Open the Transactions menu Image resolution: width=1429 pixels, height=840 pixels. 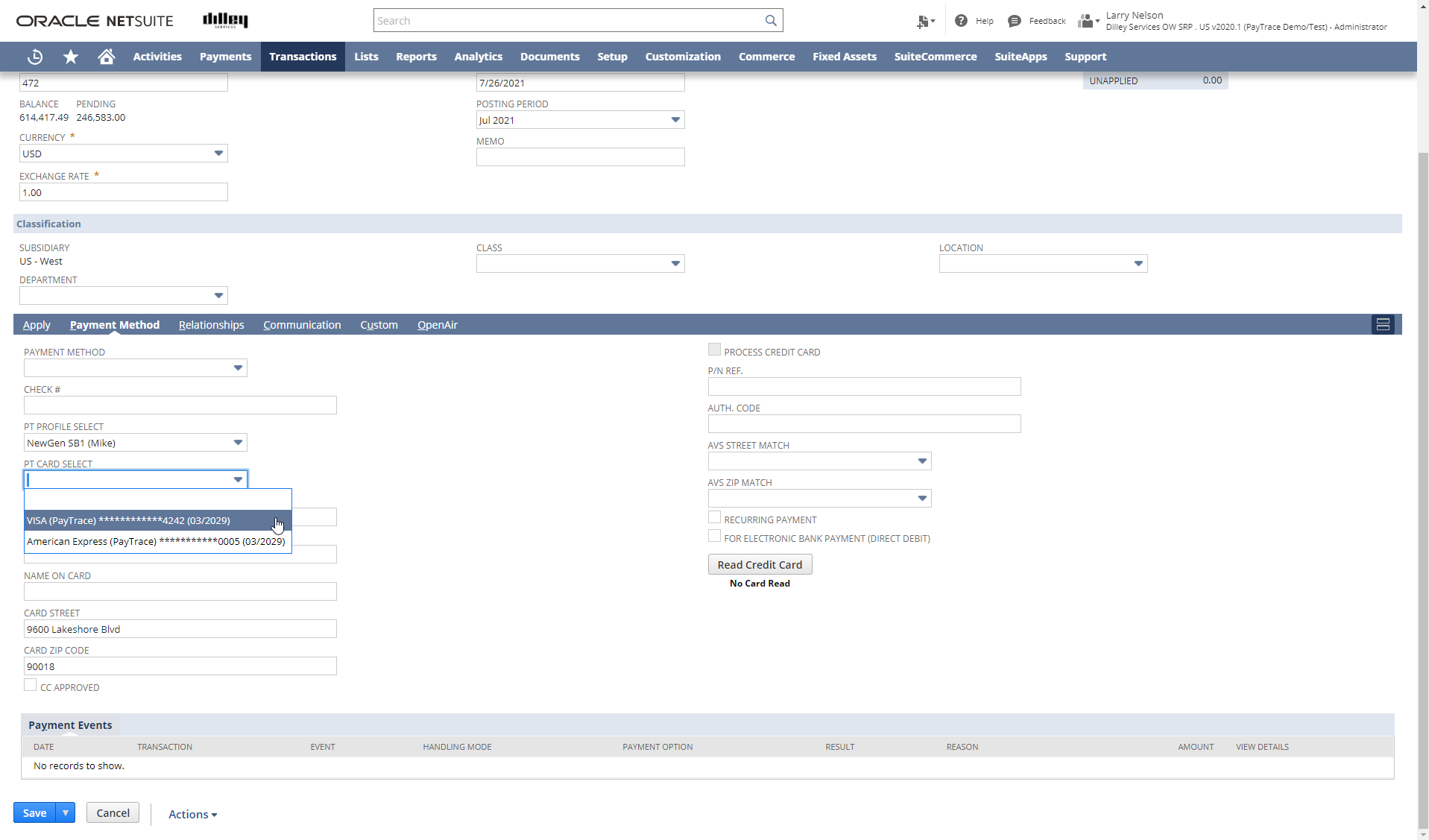[x=303, y=57]
